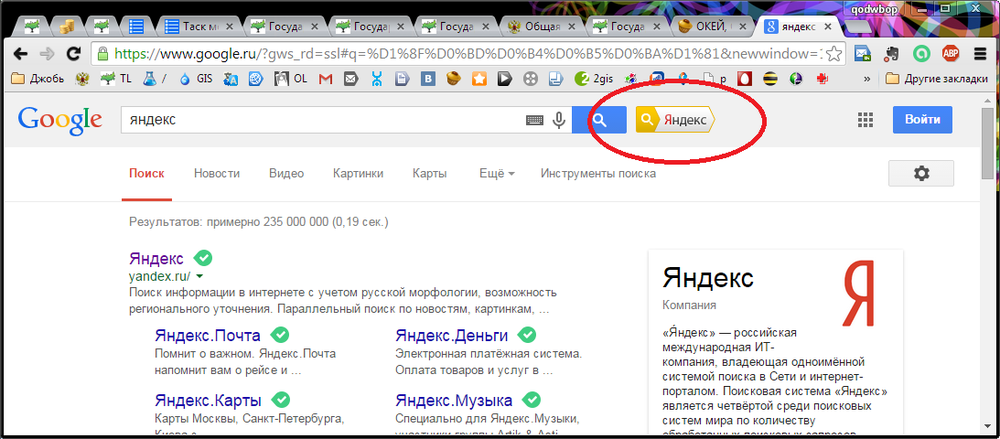Open the orange star bookmark icon
The width and height of the screenshot is (1000, 439).
pyautogui.click(x=479, y=79)
